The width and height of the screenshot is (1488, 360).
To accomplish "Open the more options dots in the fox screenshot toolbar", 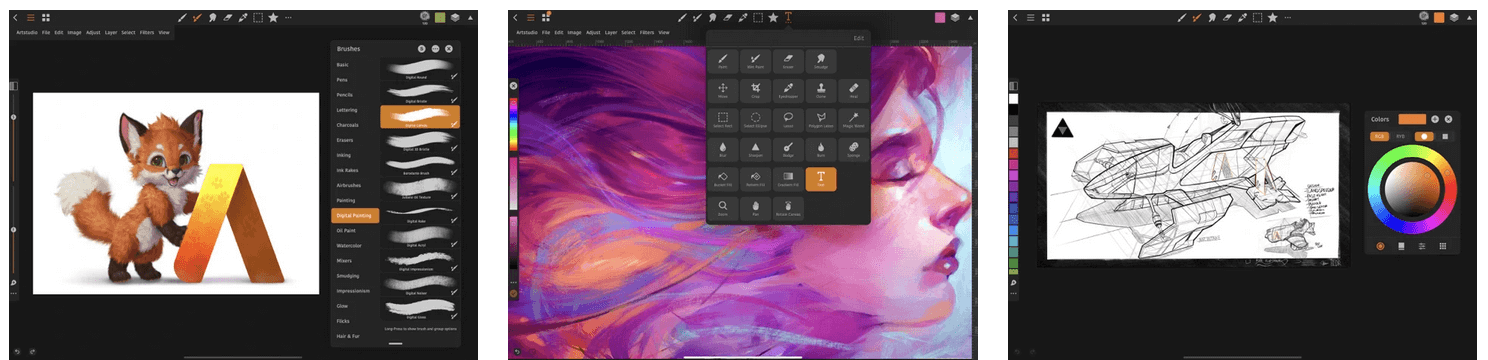I will (289, 17).
